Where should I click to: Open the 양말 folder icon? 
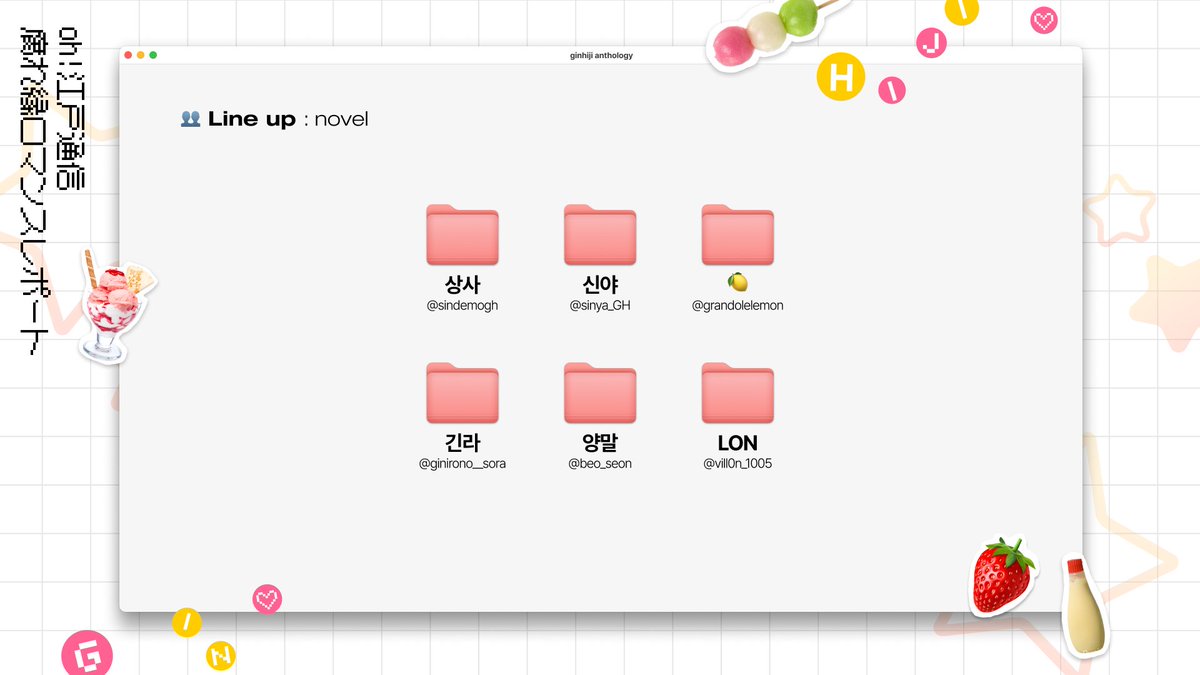tap(600, 393)
